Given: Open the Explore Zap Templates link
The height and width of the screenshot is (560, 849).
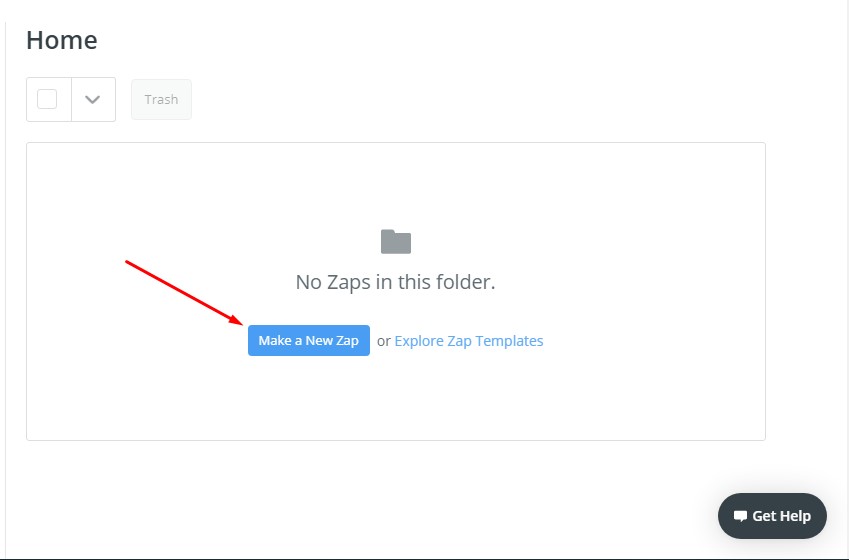Looking at the screenshot, I should pos(469,341).
